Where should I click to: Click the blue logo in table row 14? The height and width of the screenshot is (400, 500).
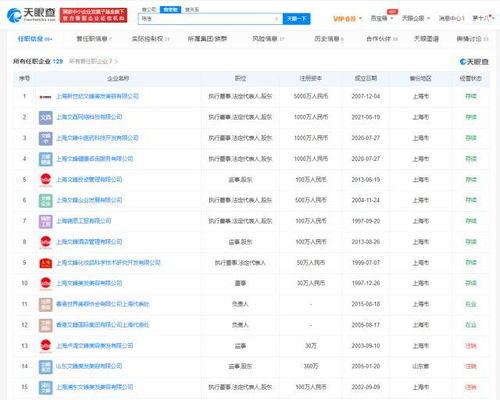click(46, 367)
